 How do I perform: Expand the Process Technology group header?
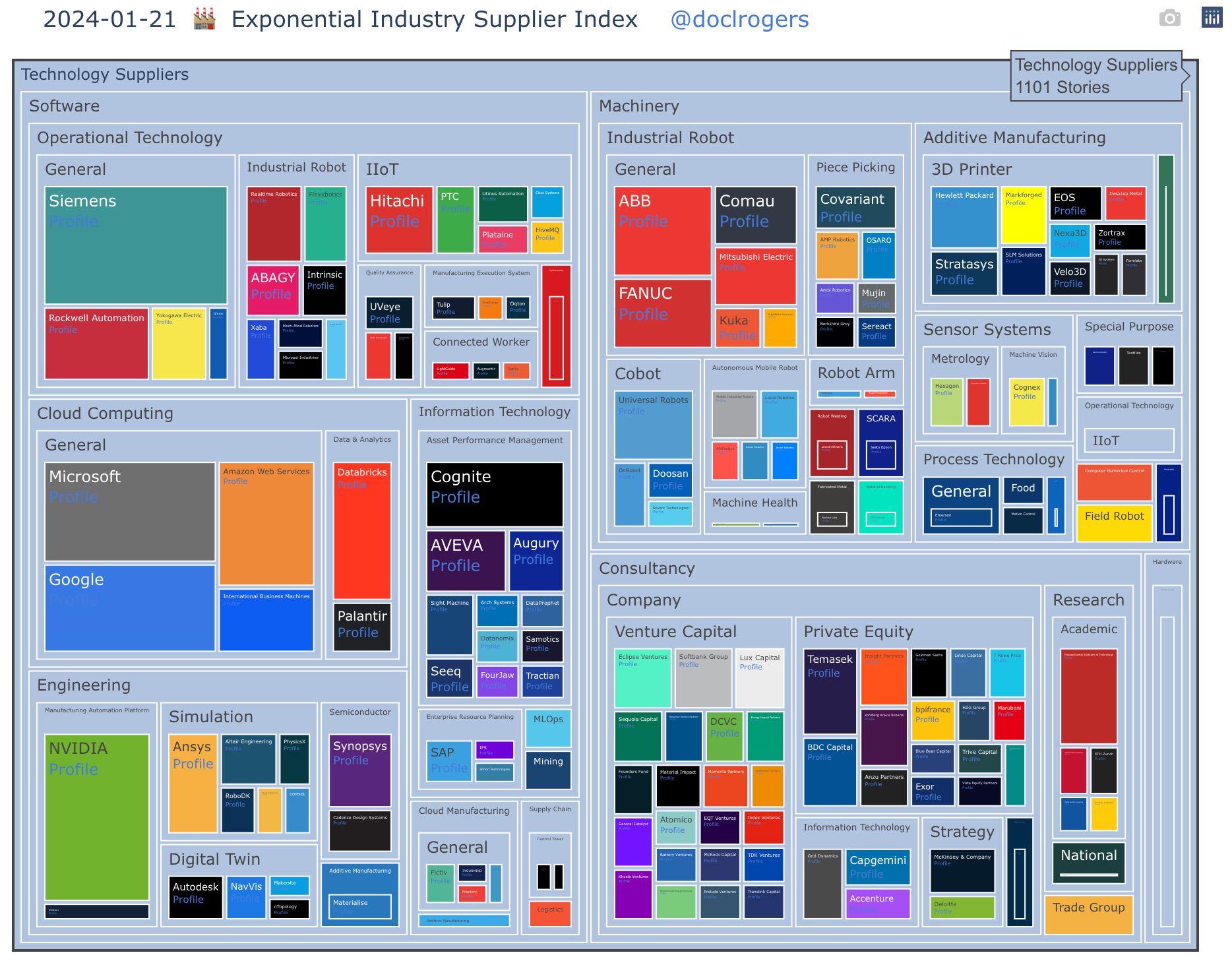(x=993, y=460)
